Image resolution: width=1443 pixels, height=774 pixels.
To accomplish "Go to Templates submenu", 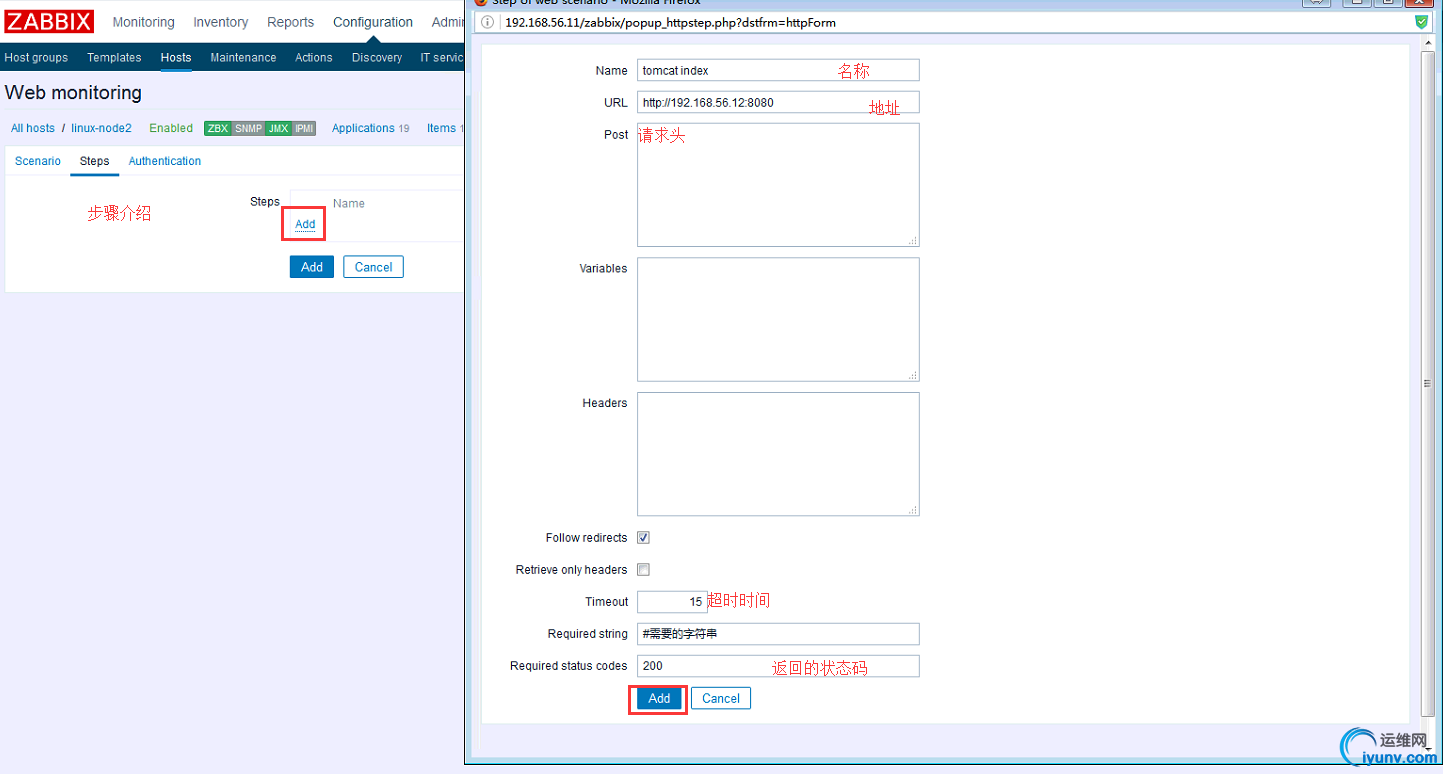I will 114,58.
